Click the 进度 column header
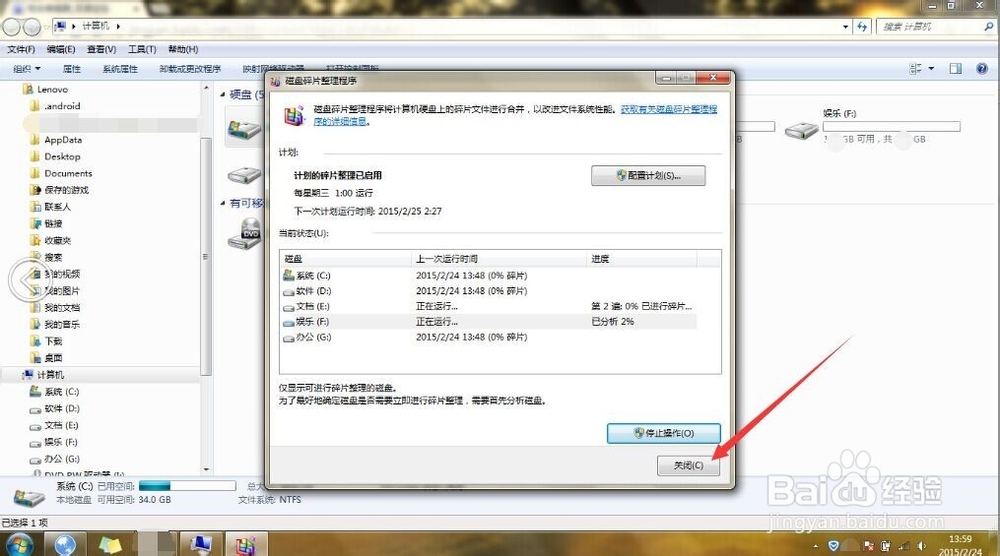Viewport: 1000px width, 556px height. (641, 259)
